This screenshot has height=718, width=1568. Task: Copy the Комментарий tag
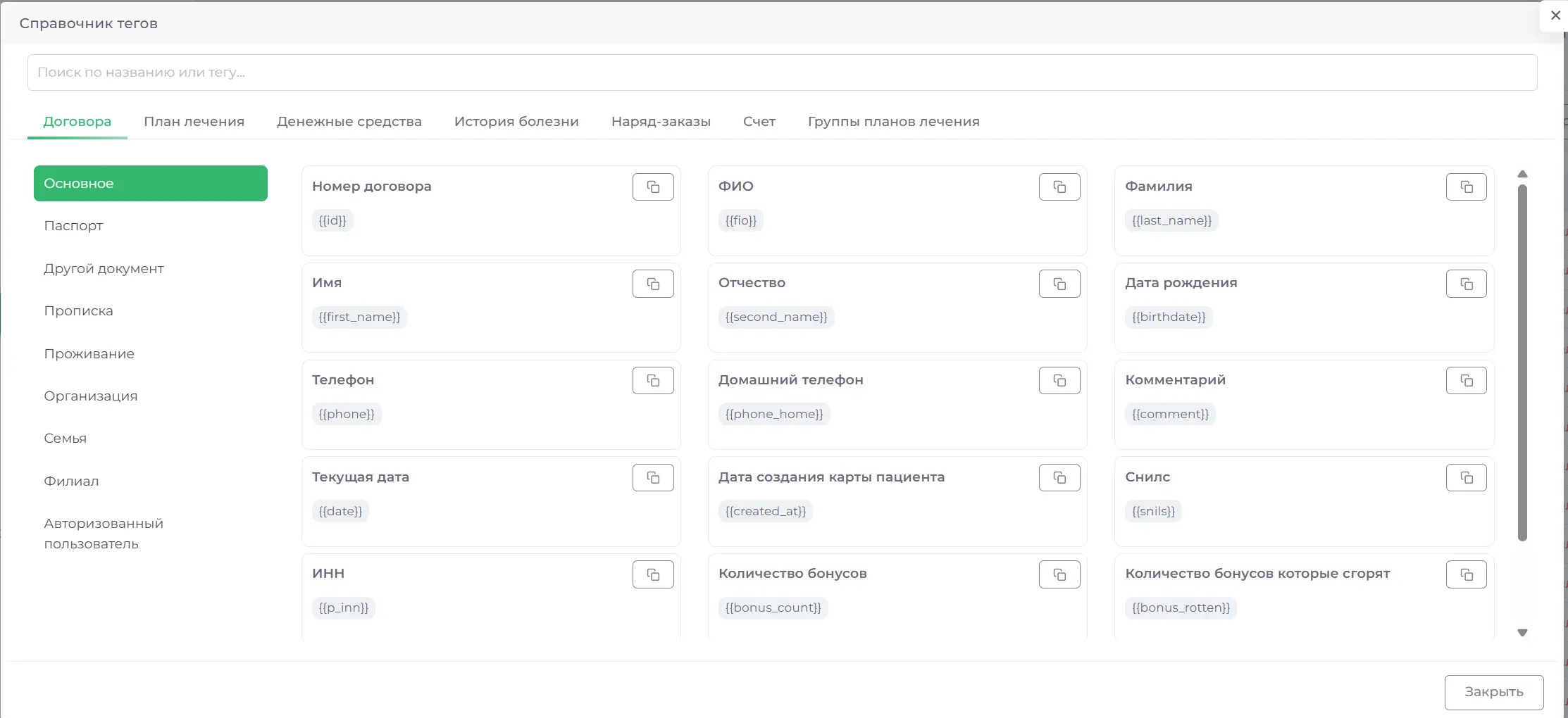tap(1466, 381)
